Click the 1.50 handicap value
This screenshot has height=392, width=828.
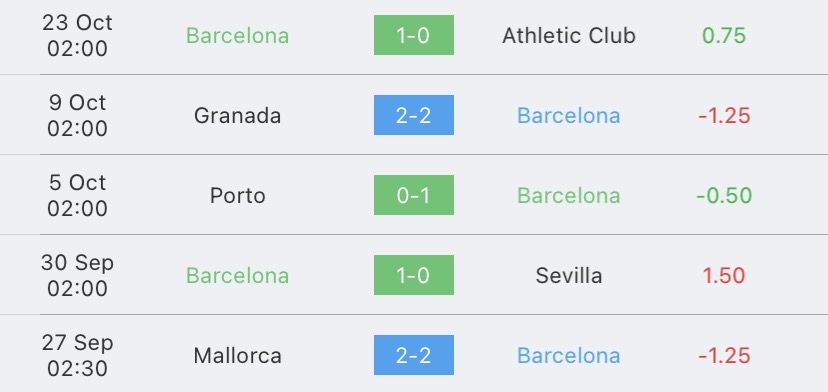(x=724, y=275)
